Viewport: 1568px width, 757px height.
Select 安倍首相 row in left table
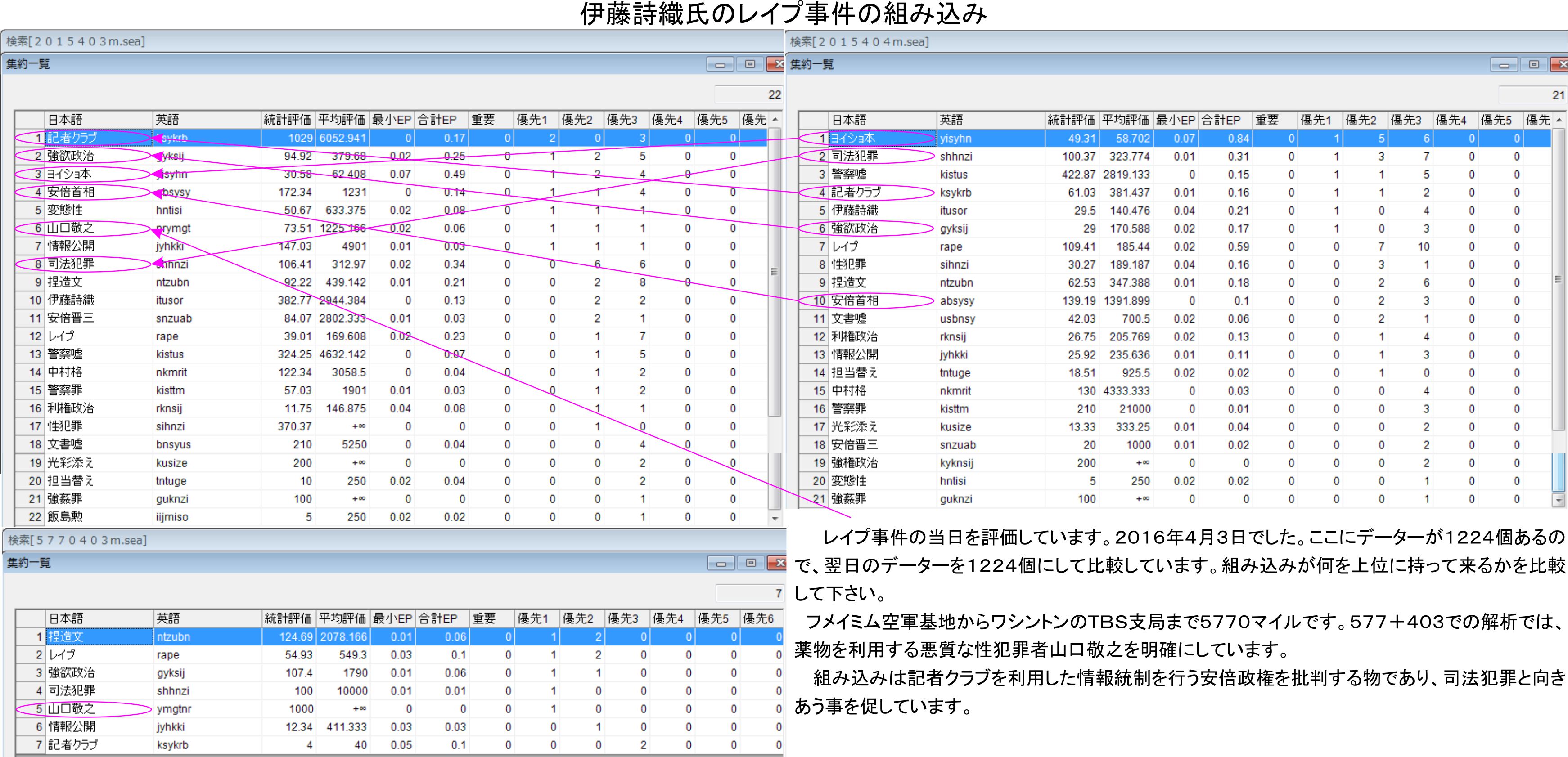click(71, 193)
